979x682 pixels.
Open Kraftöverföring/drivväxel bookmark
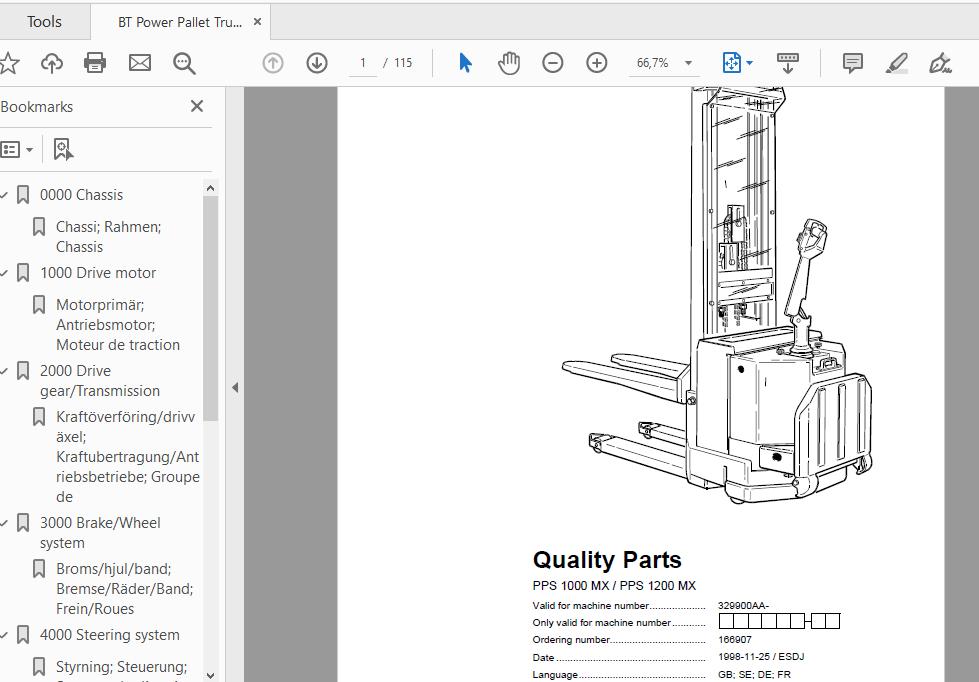point(127,457)
